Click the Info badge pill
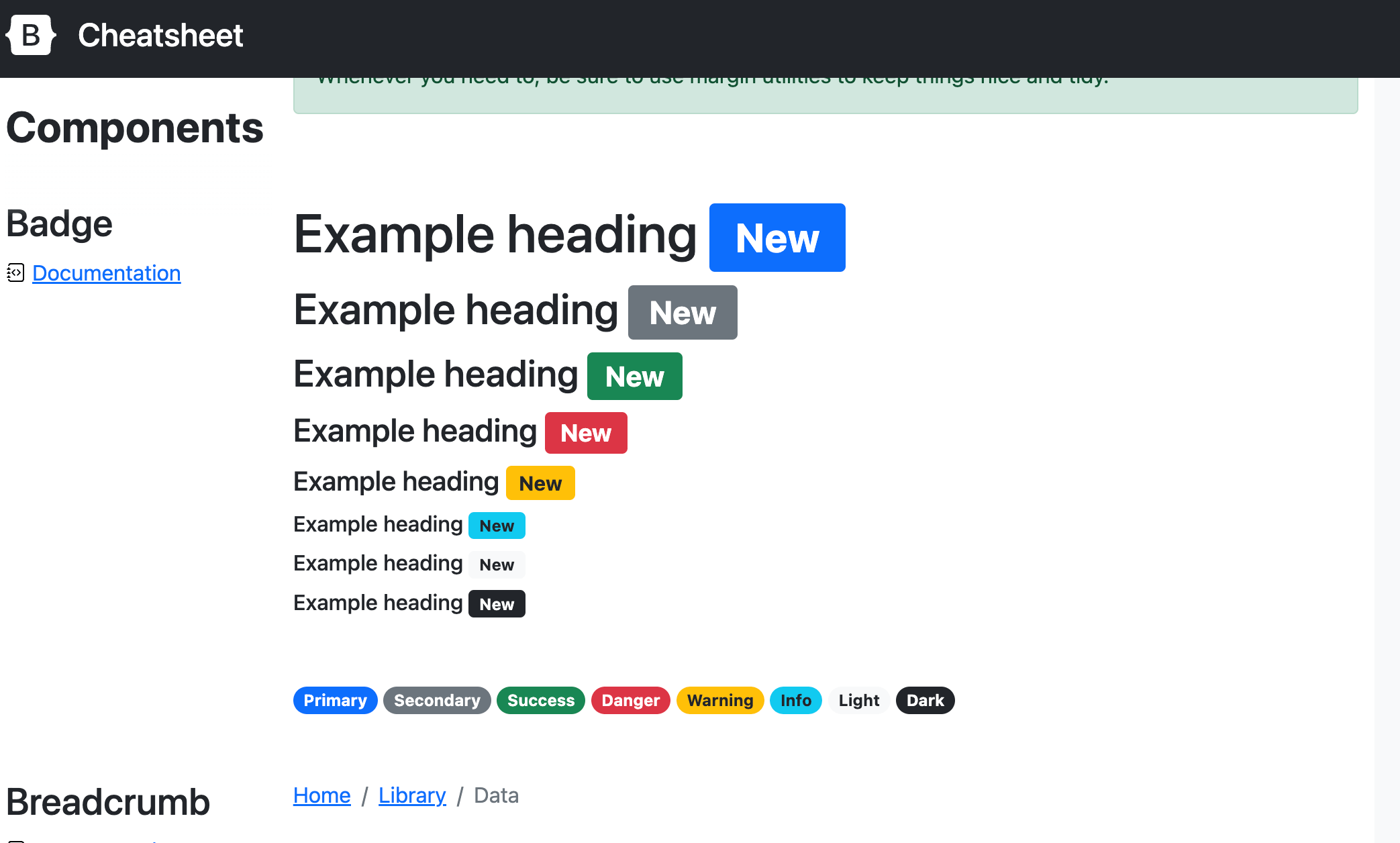Viewport: 1400px width, 843px height. [795, 700]
